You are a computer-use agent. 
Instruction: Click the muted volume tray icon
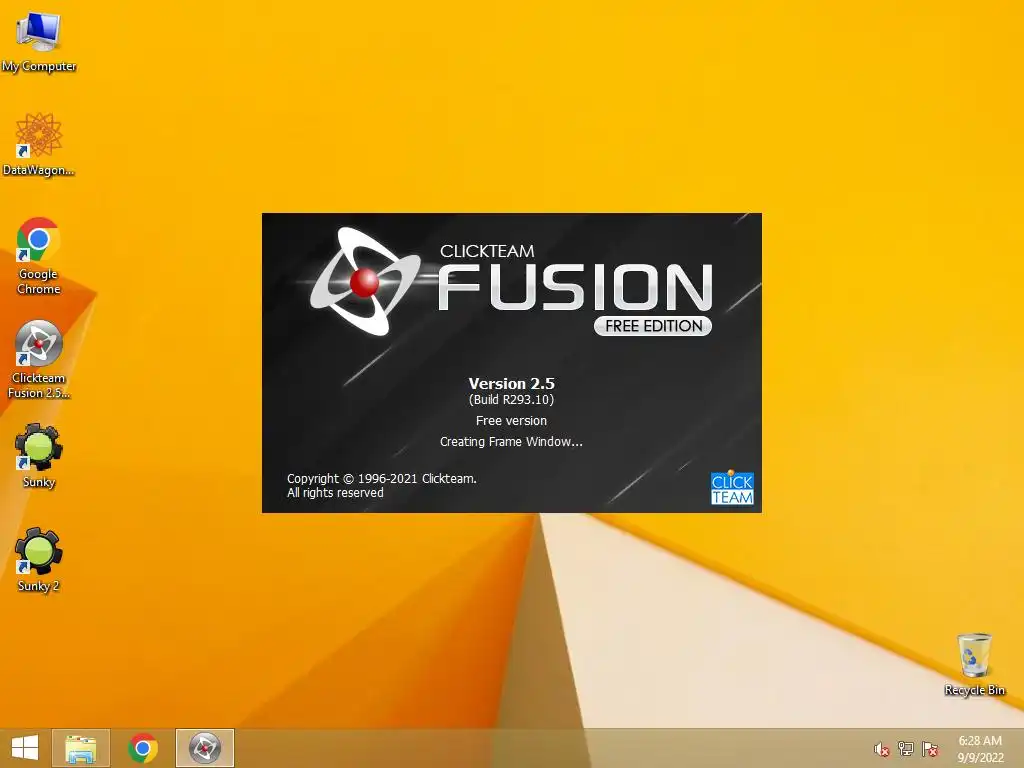[x=881, y=749]
